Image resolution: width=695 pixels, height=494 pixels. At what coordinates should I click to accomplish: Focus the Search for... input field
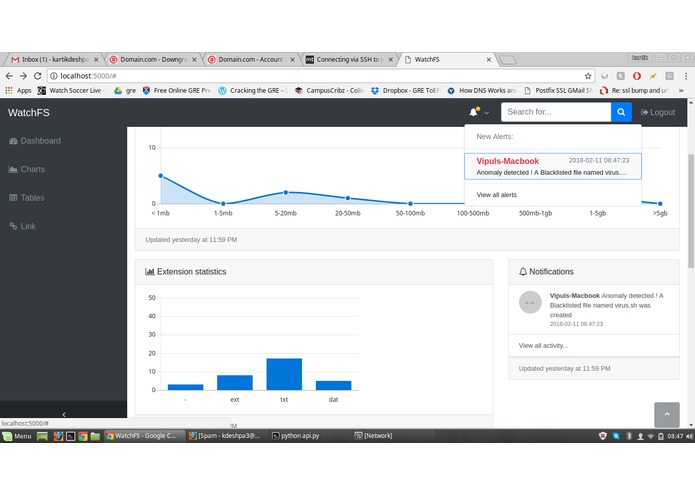(556, 112)
